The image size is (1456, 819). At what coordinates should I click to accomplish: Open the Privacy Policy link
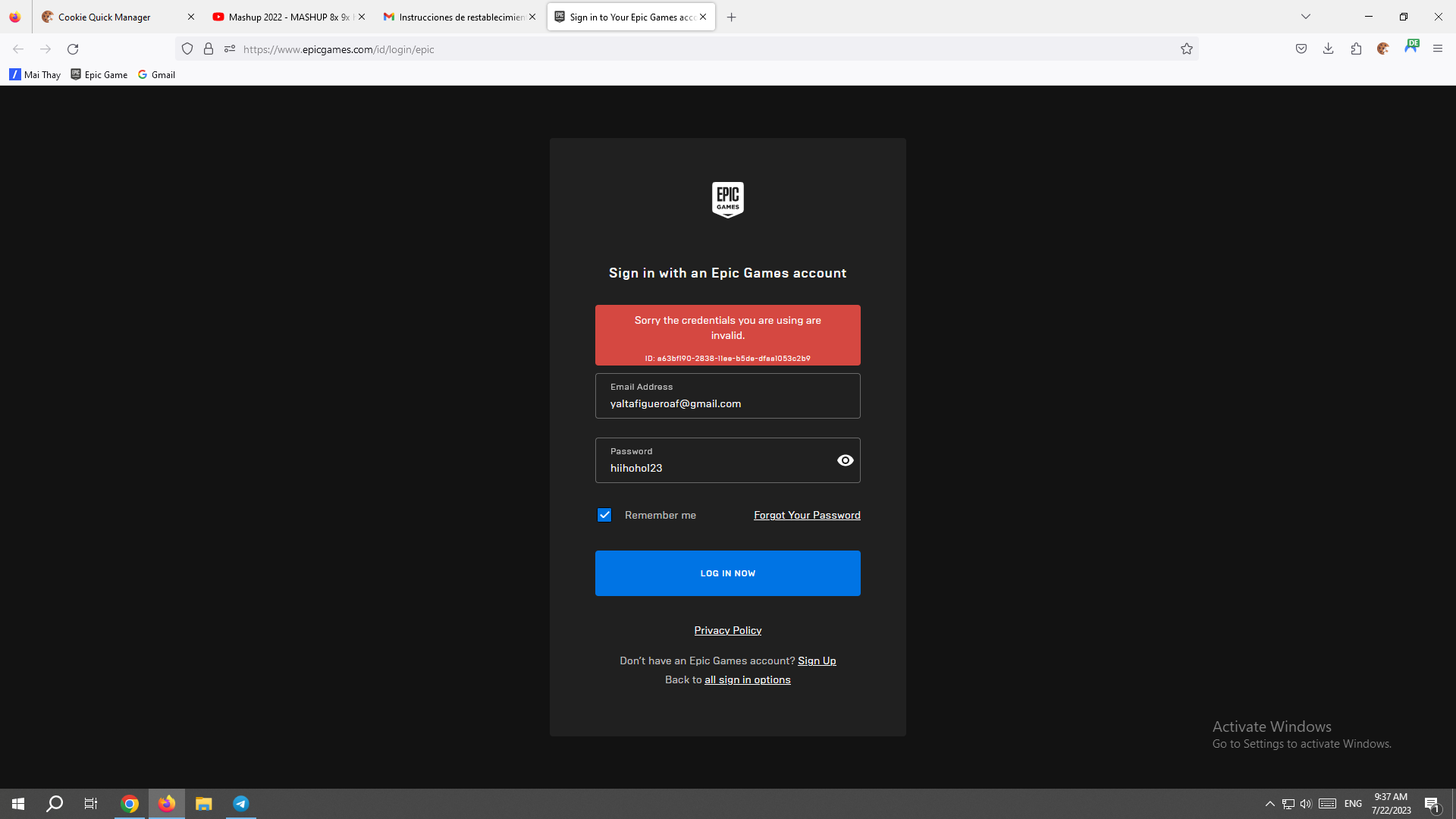tap(728, 630)
